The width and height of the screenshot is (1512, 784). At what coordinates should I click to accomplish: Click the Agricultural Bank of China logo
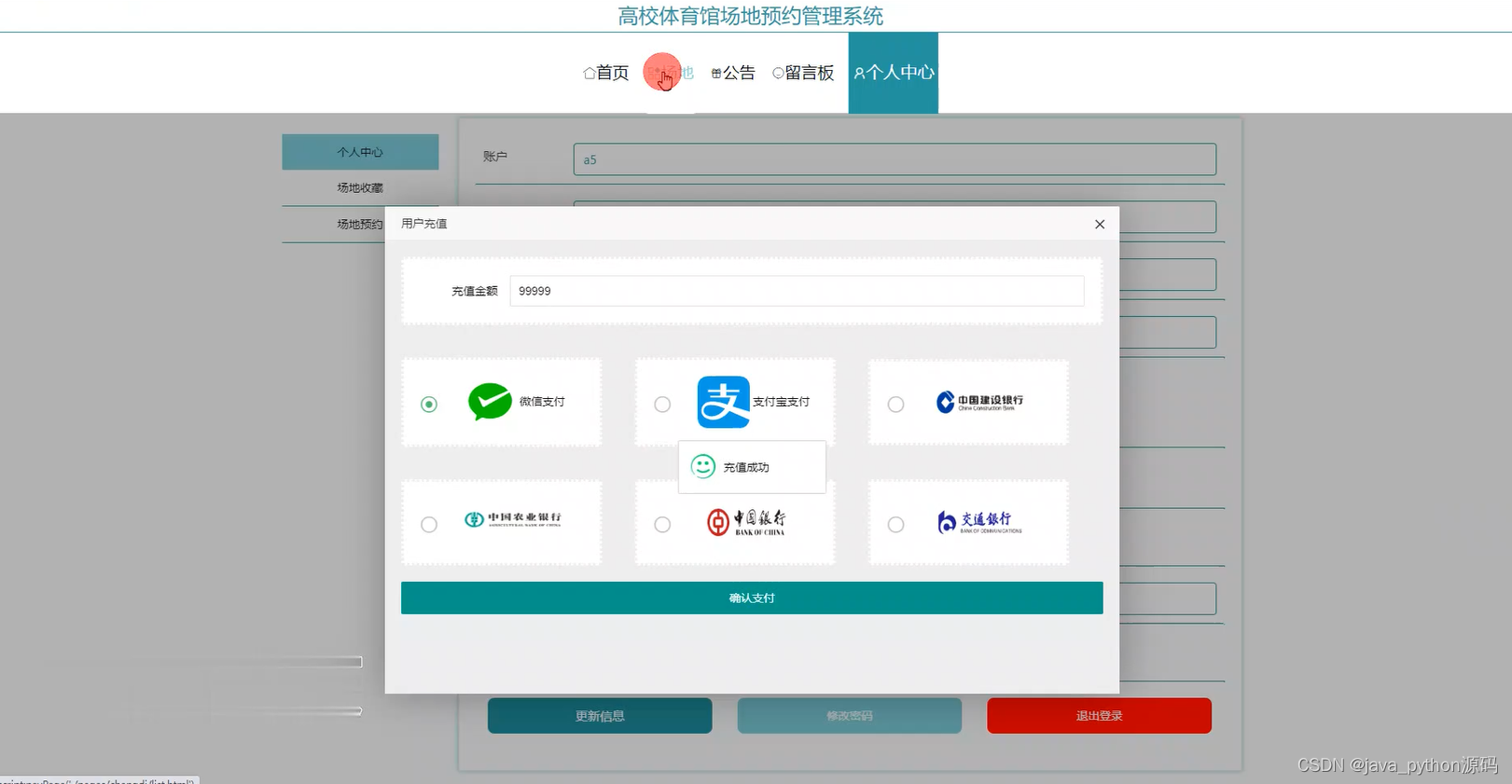pos(513,519)
